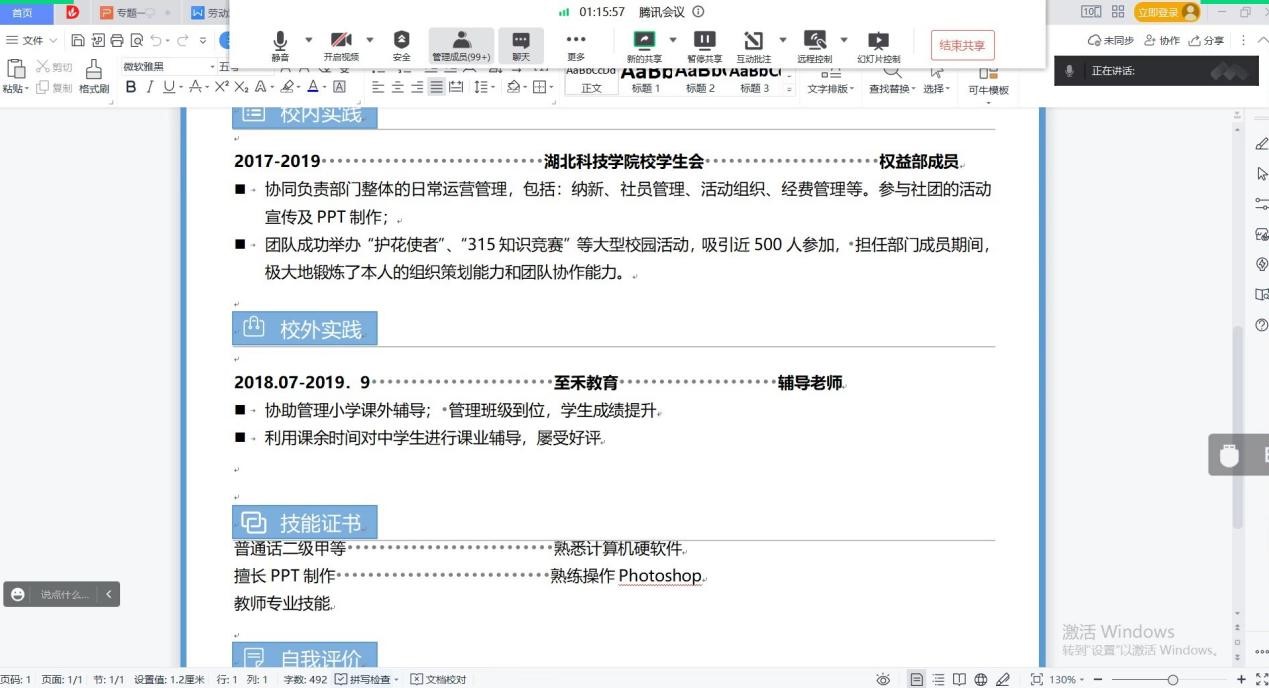Turn on video with the camera icon
This screenshot has width=1269, height=688.
pyautogui.click(x=341, y=44)
